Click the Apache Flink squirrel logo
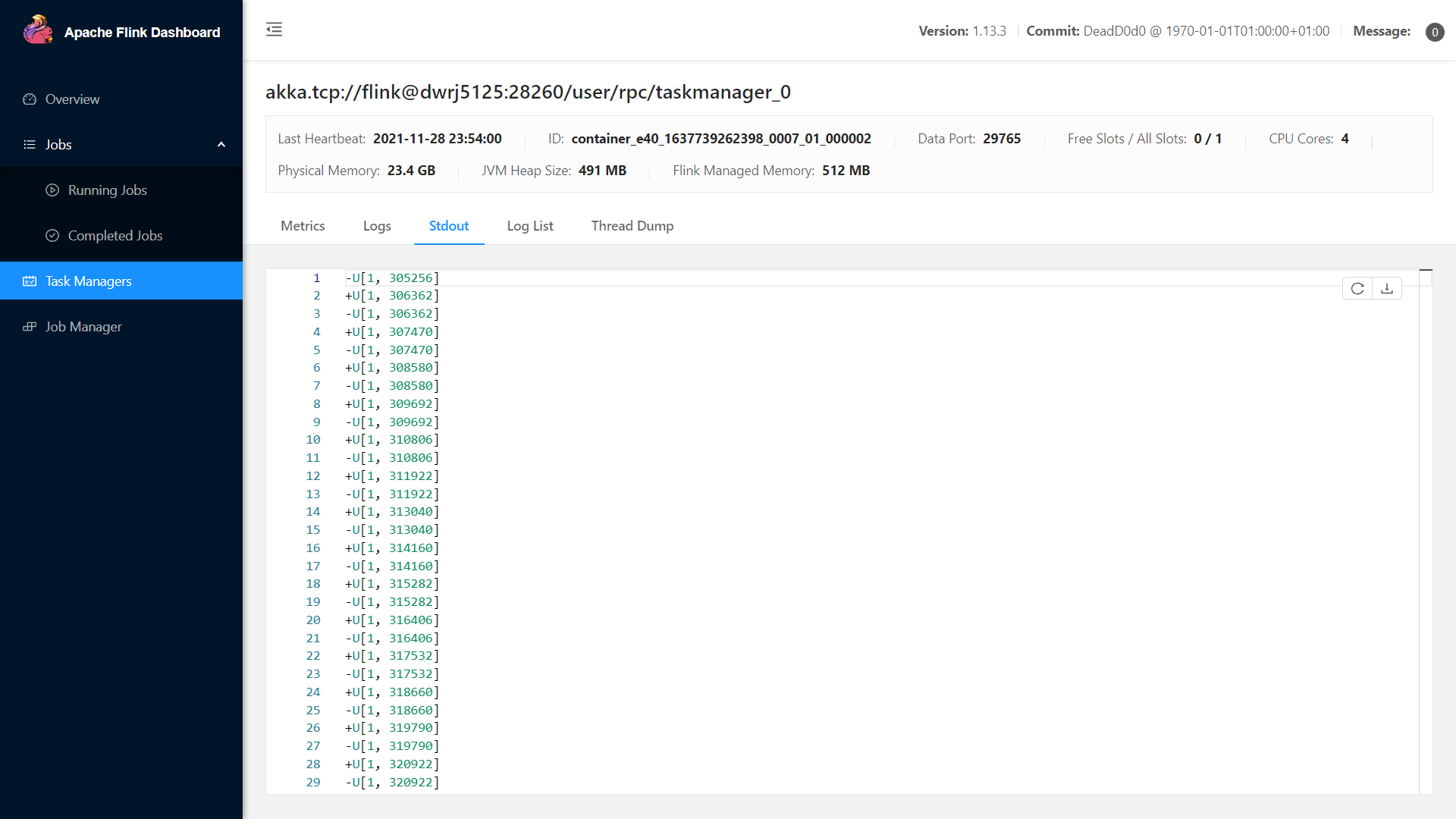 38,30
